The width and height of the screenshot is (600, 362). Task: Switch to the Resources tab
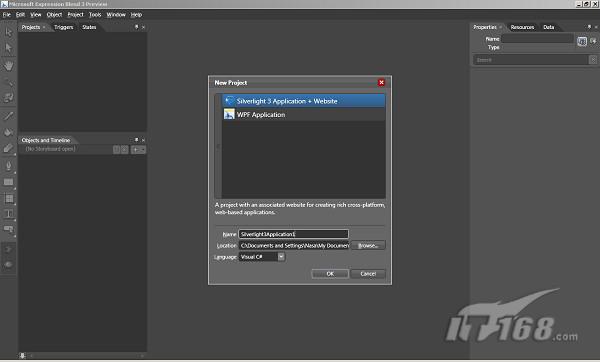pyautogui.click(x=522, y=27)
